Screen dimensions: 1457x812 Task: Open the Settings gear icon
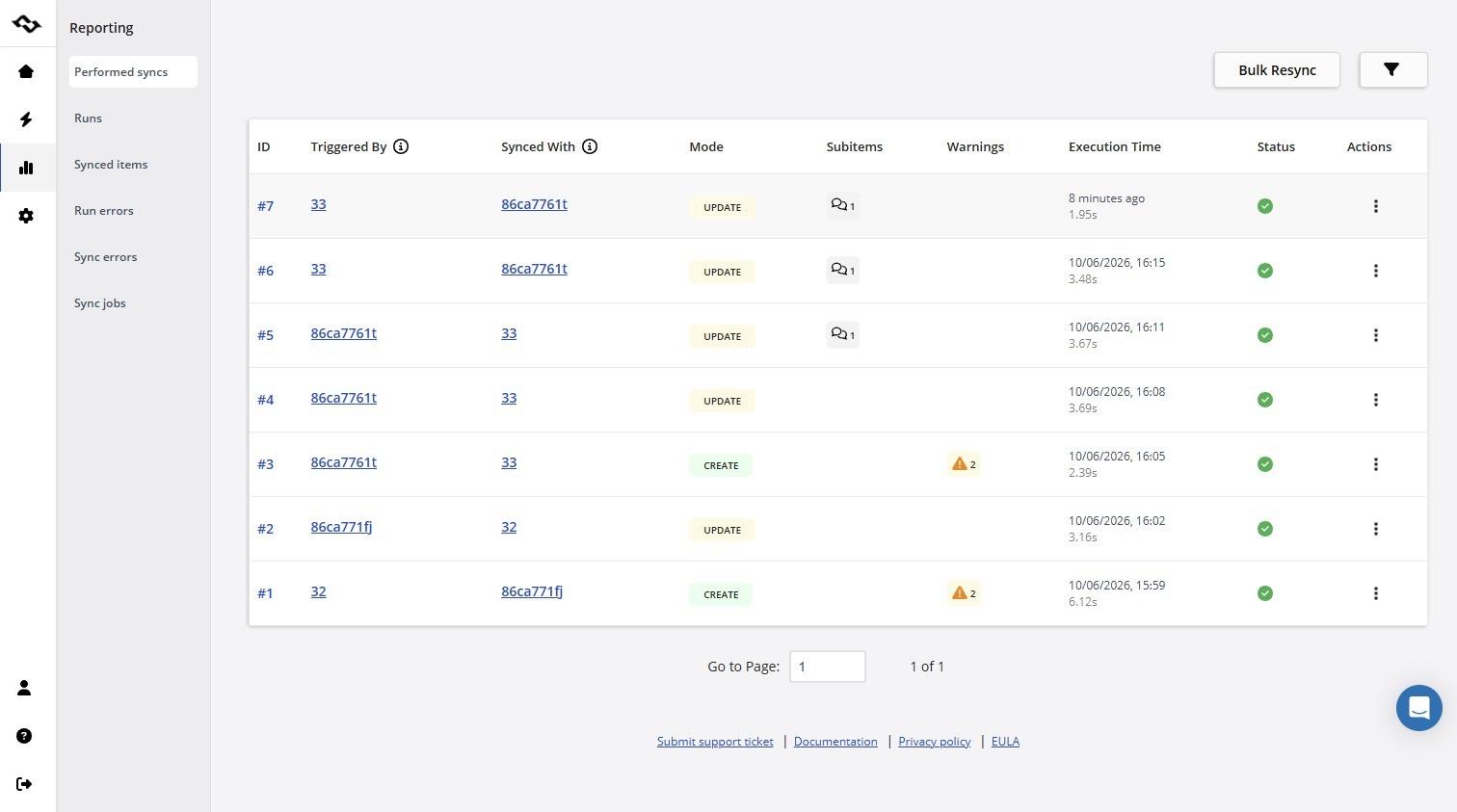(26, 216)
